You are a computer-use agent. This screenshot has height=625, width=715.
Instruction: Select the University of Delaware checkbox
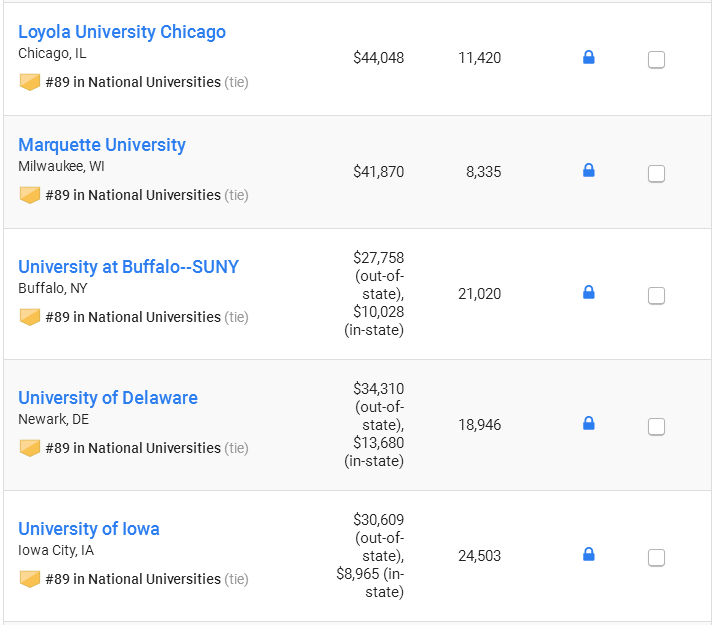coord(656,427)
